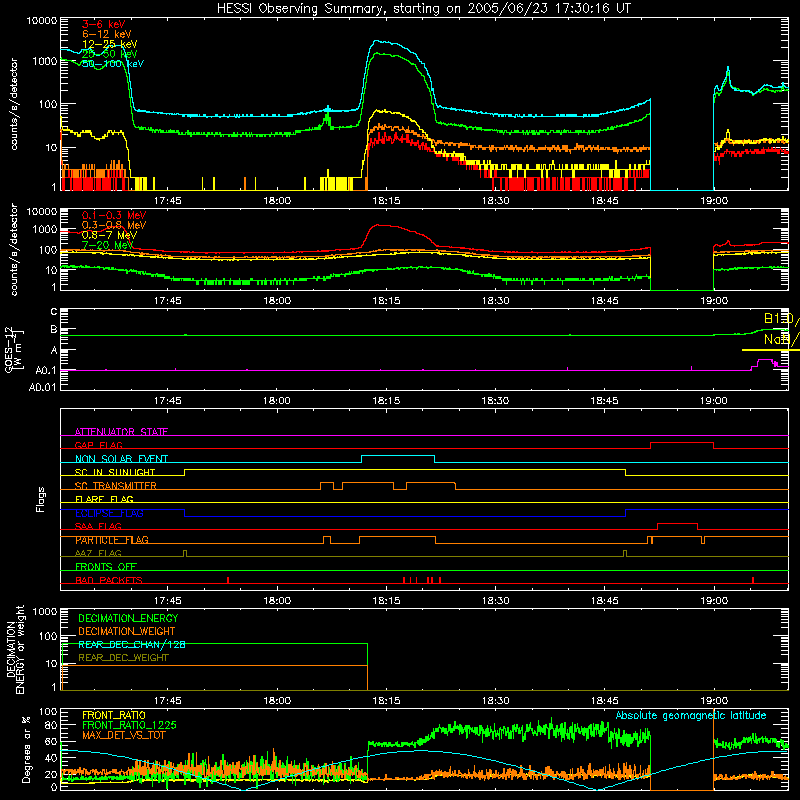Click the REAR_DEC_CHAN/128 legend label
The image size is (800, 800).
coord(132,645)
